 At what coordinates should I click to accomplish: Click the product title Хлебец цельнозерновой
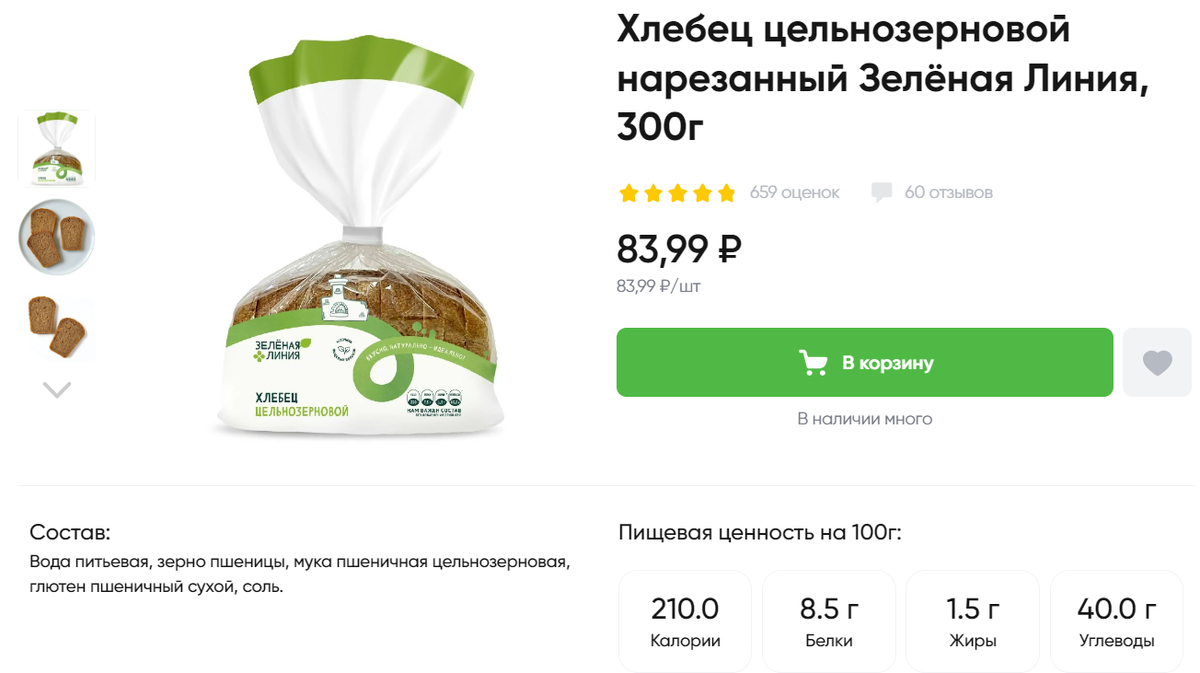coord(844,30)
